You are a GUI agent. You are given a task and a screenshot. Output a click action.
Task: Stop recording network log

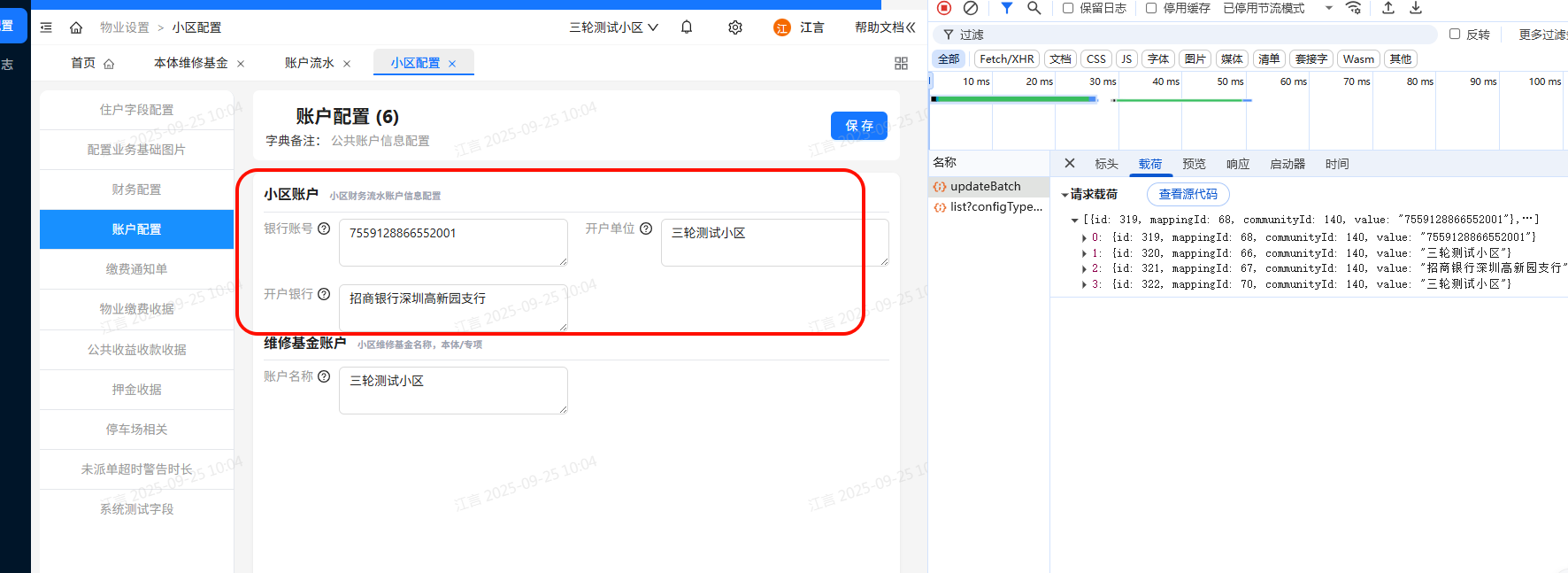point(944,8)
